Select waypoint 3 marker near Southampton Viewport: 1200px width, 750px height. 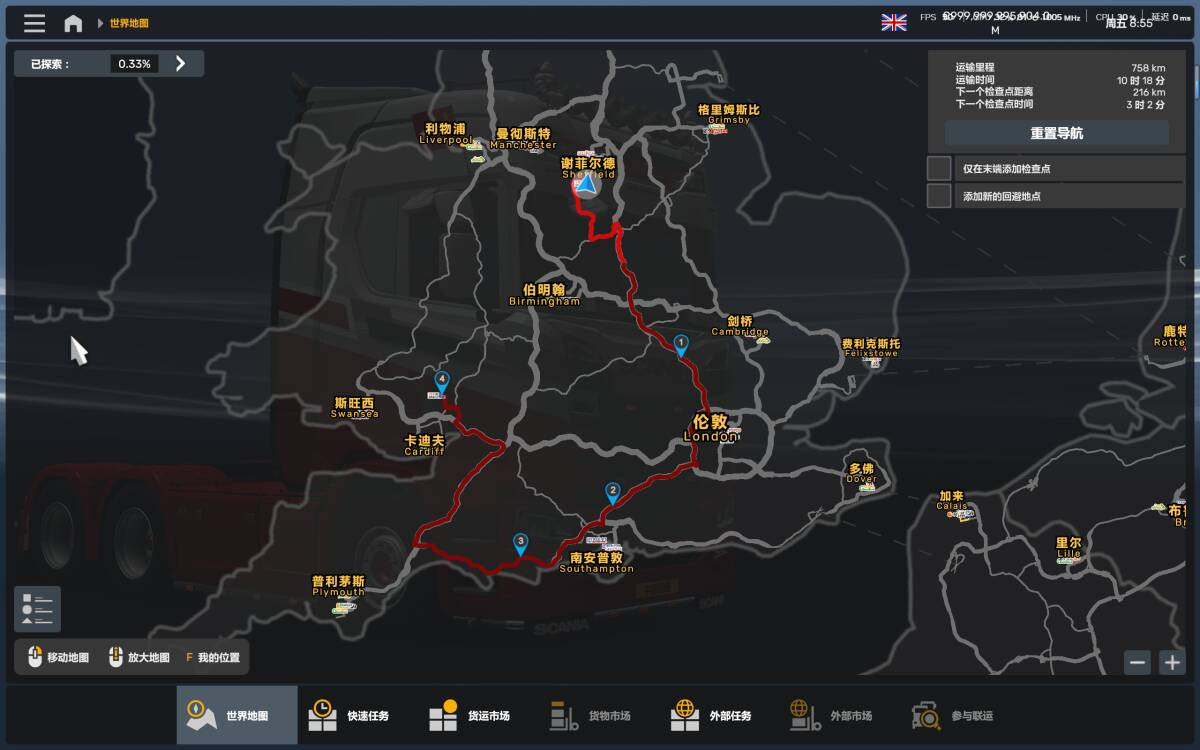coord(520,543)
